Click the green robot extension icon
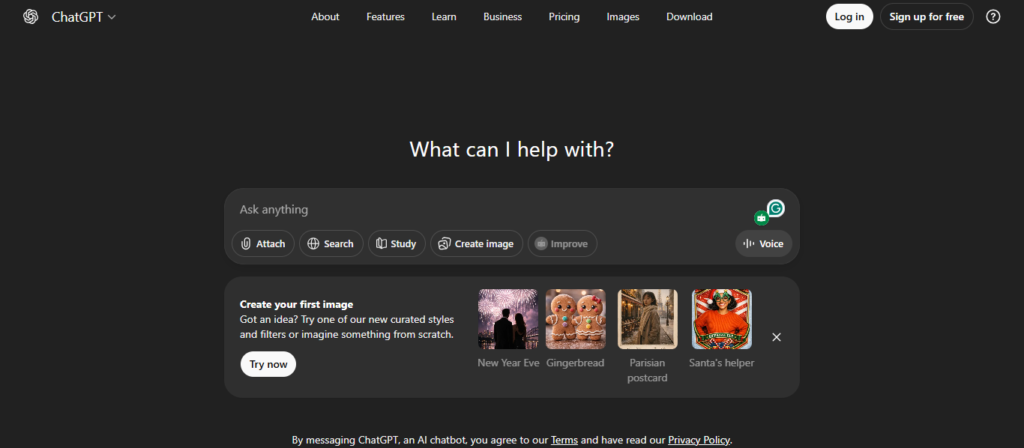The height and width of the screenshot is (448, 1024). [x=761, y=217]
